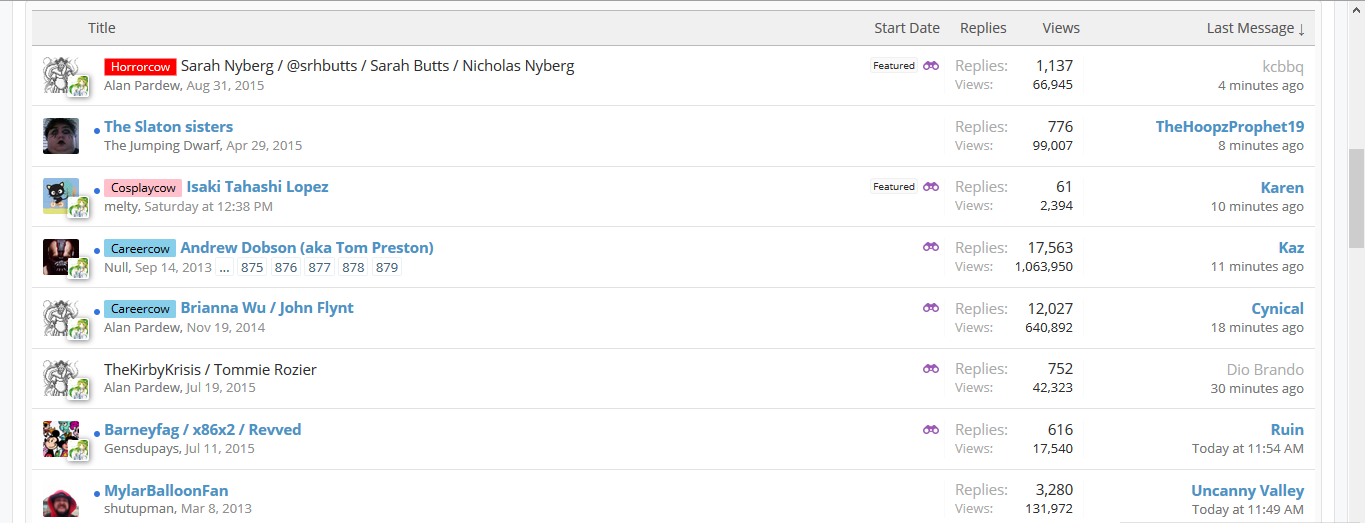The height and width of the screenshot is (523, 1365).
Task: View last poster Ruin's profile
Action: (x=1287, y=430)
